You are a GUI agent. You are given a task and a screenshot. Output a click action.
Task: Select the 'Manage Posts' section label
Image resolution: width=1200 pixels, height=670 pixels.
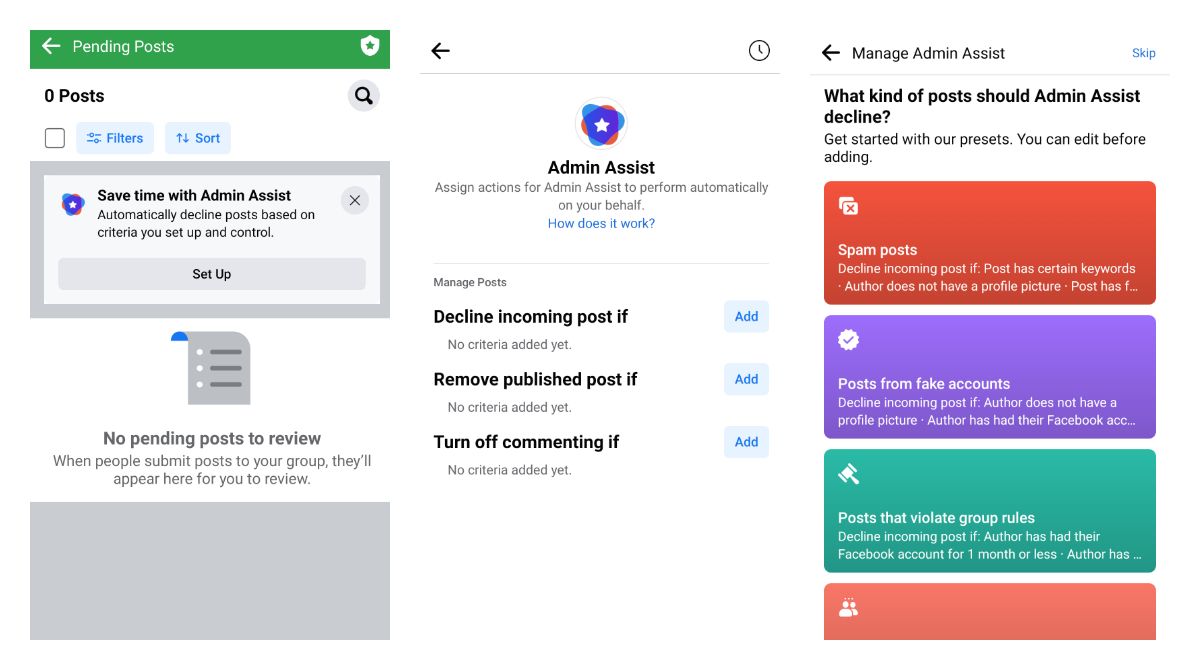[x=470, y=282]
